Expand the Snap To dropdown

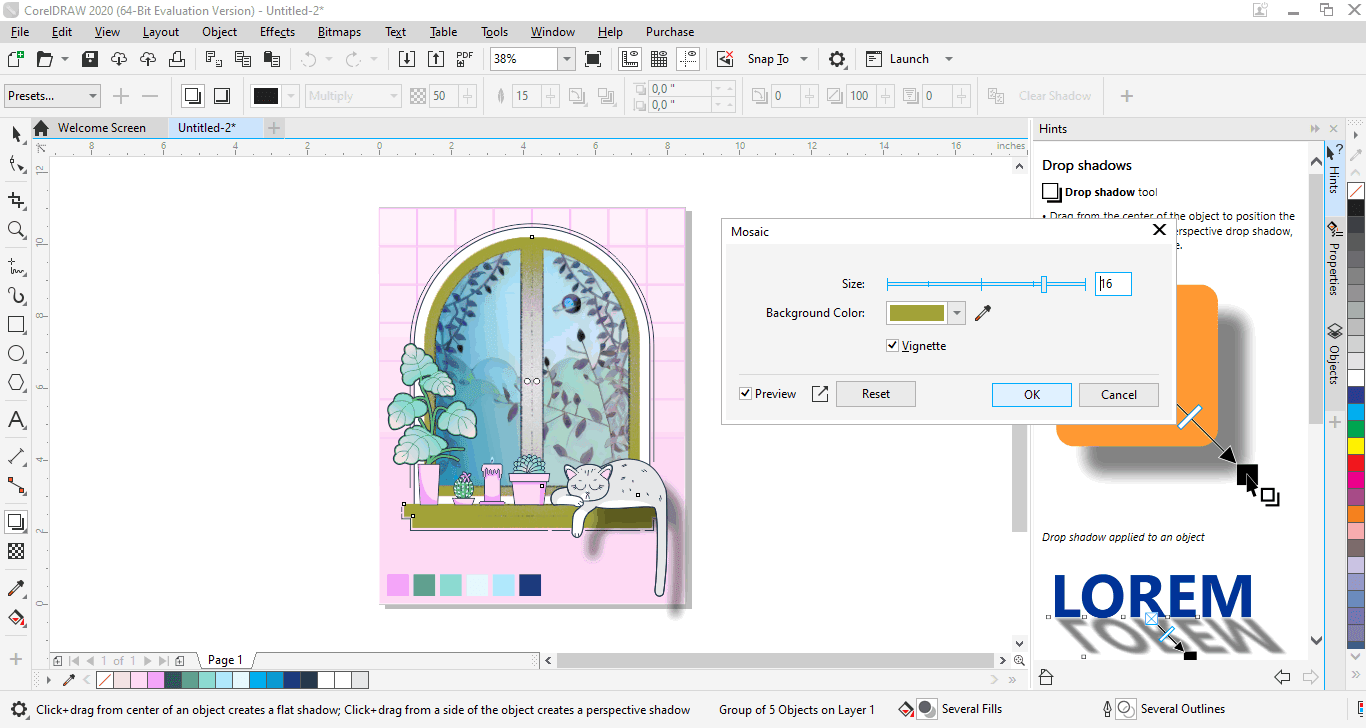[x=803, y=58]
